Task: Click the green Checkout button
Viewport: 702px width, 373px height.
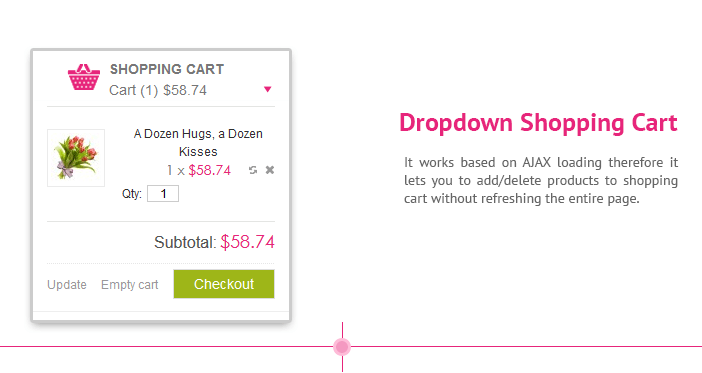Action: click(x=224, y=284)
